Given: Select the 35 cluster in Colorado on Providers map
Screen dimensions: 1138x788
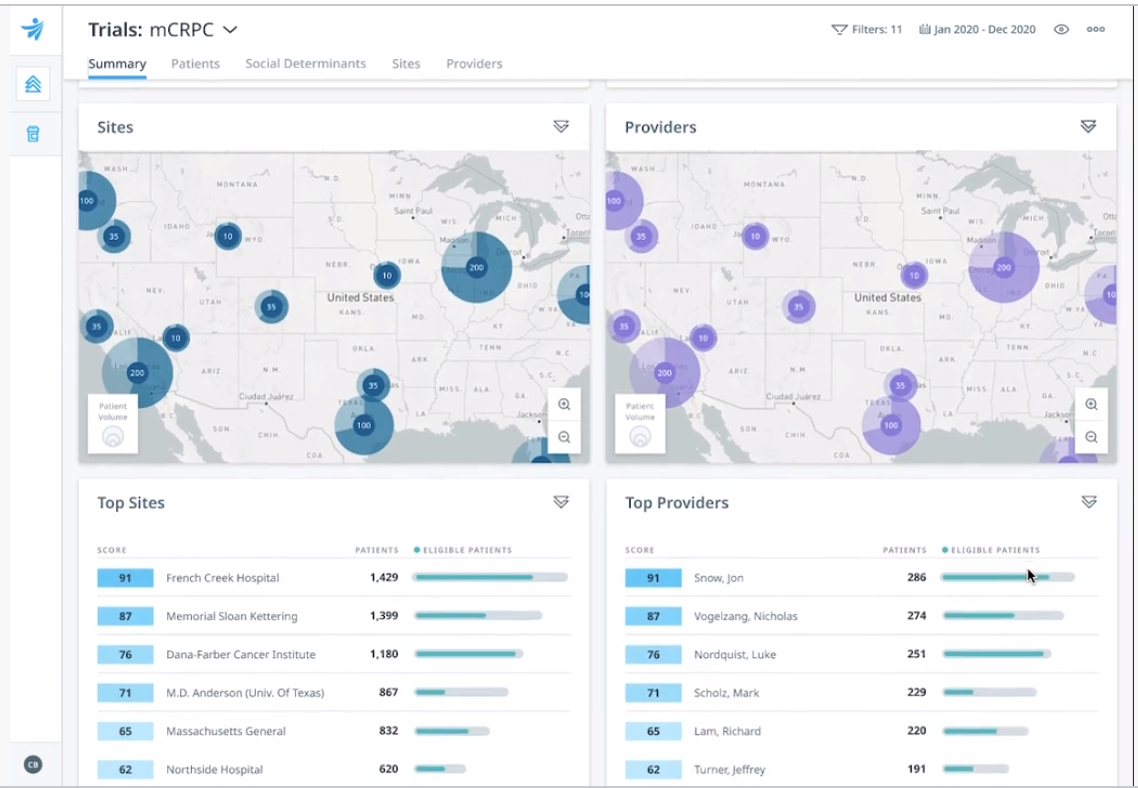Looking at the screenshot, I should point(798,306).
